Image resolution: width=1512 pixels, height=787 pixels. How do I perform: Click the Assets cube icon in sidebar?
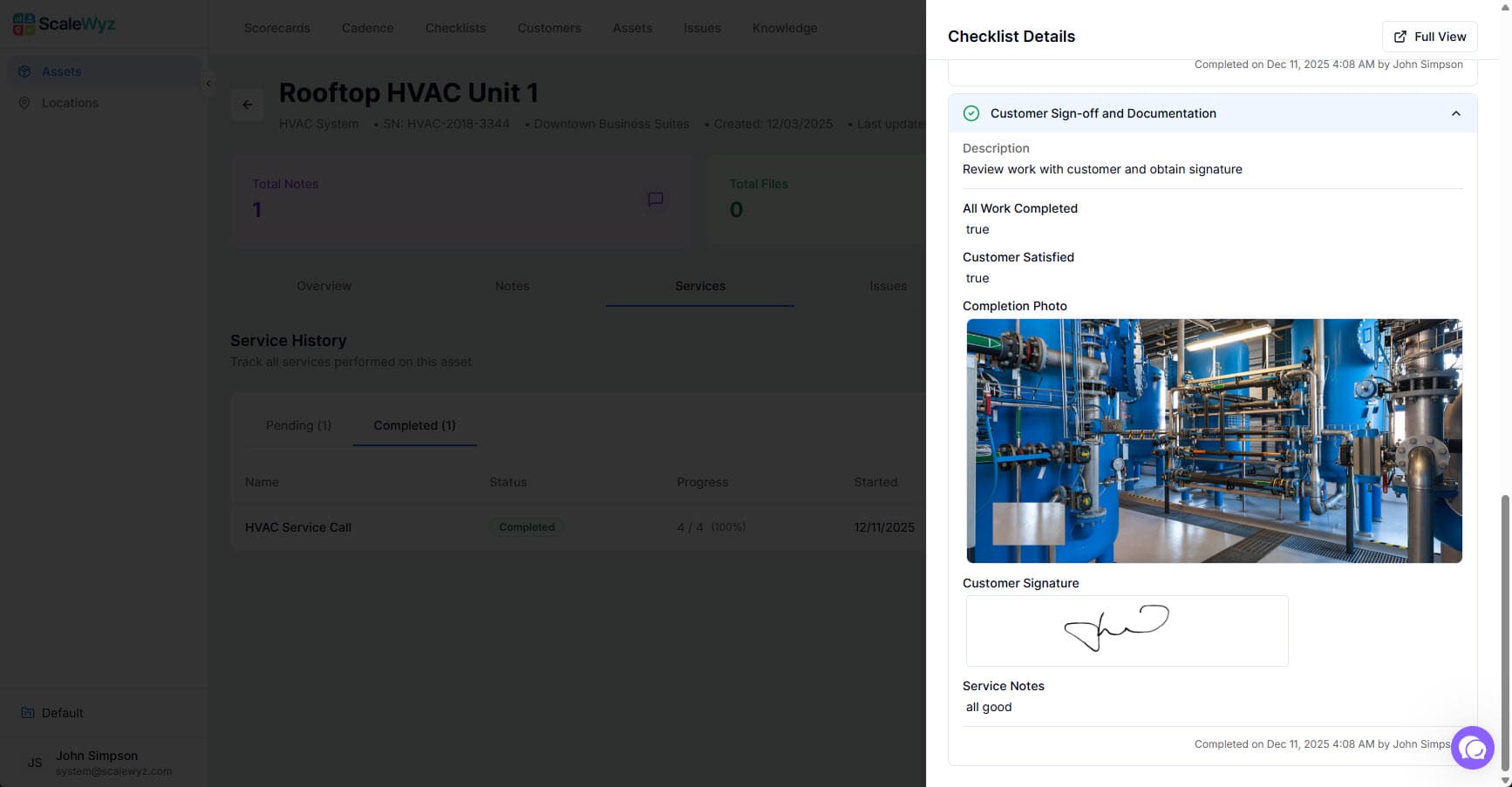point(25,71)
